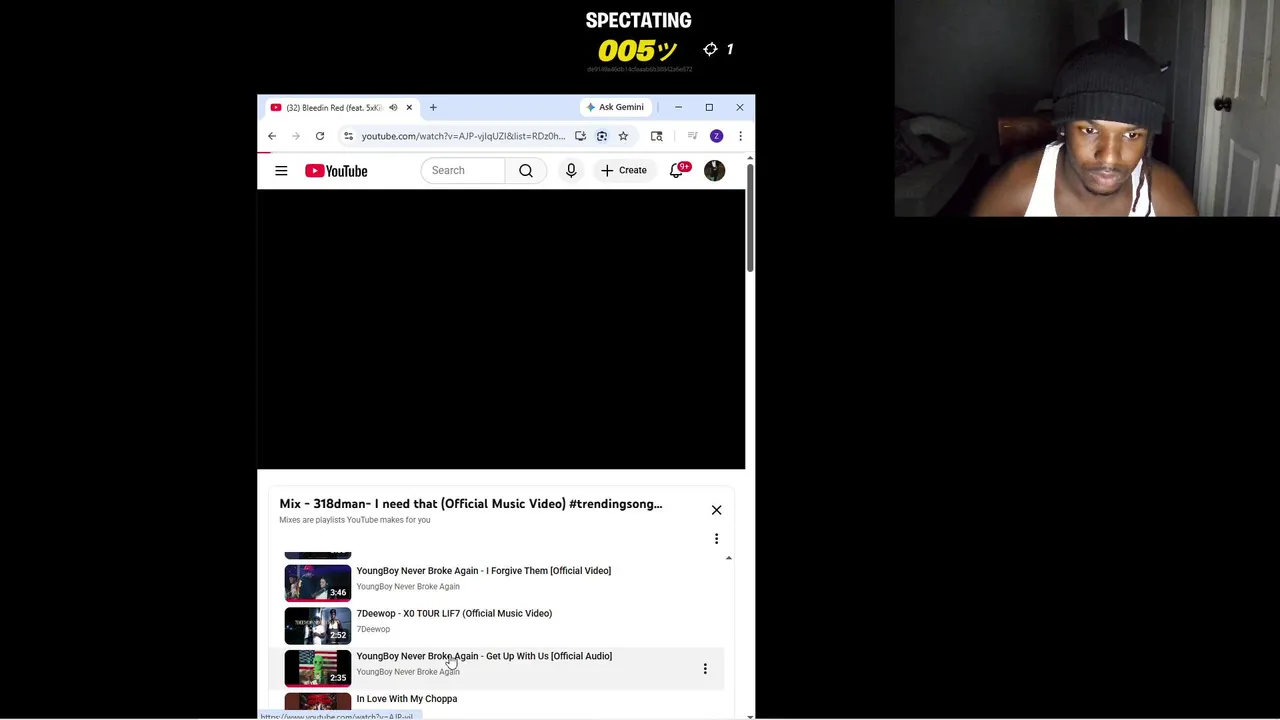Open 'Get Up With Us [Official Audio]' title
Viewport: 1280px width, 720px height.
tap(484, 656)
